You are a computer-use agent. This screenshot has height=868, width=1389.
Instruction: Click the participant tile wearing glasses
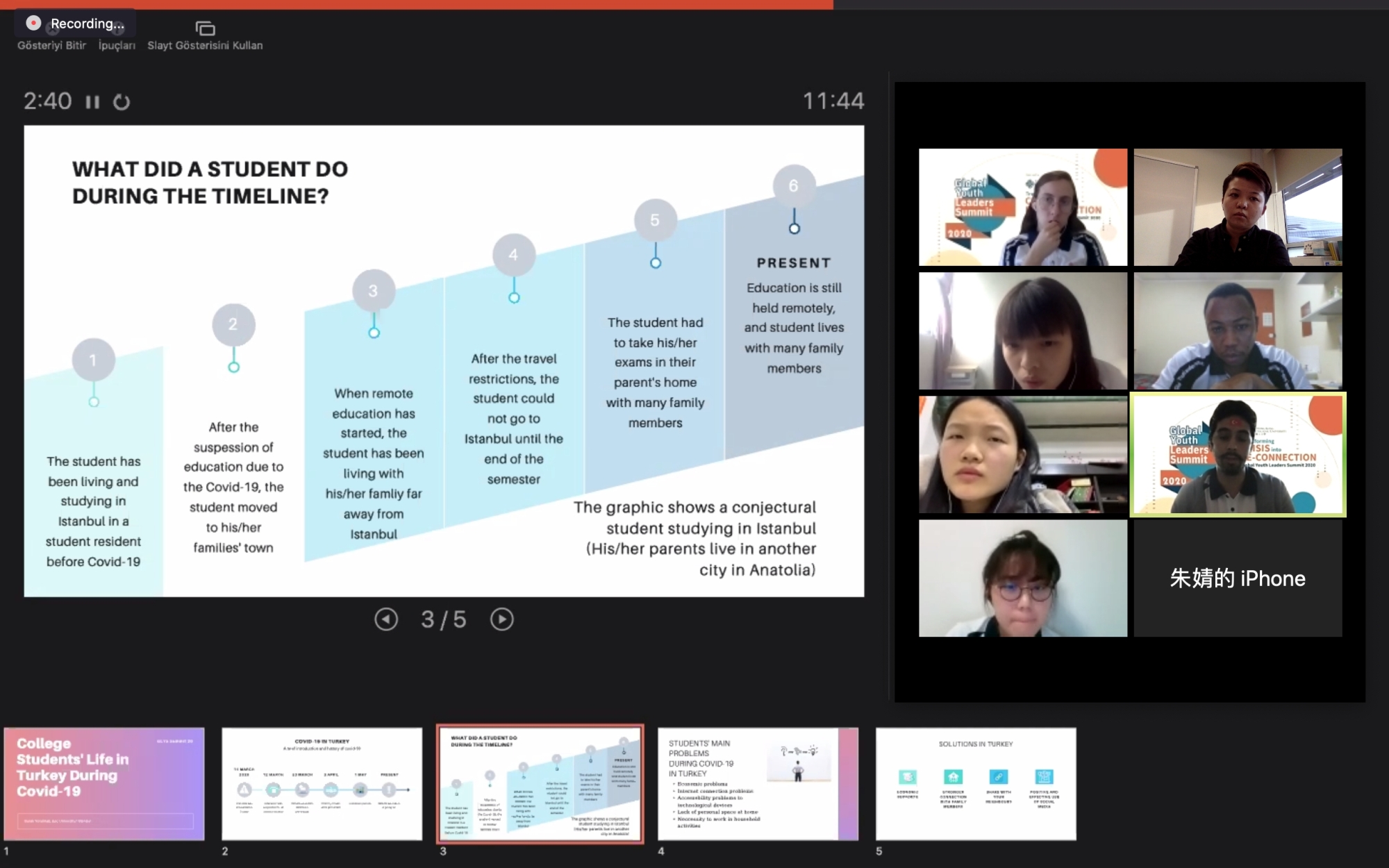click(x=1022, y=578)
